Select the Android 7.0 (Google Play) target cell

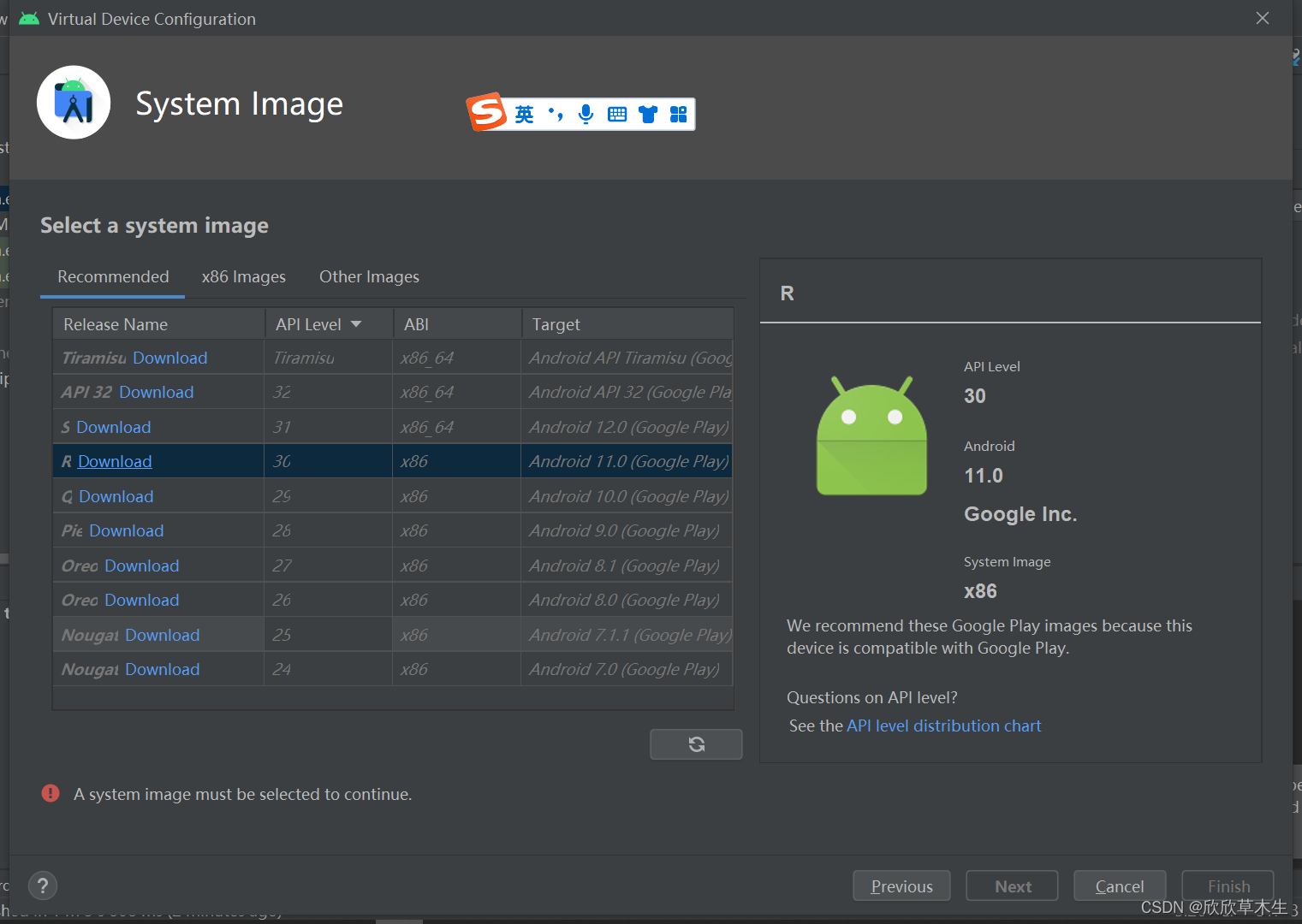[627, 669]
